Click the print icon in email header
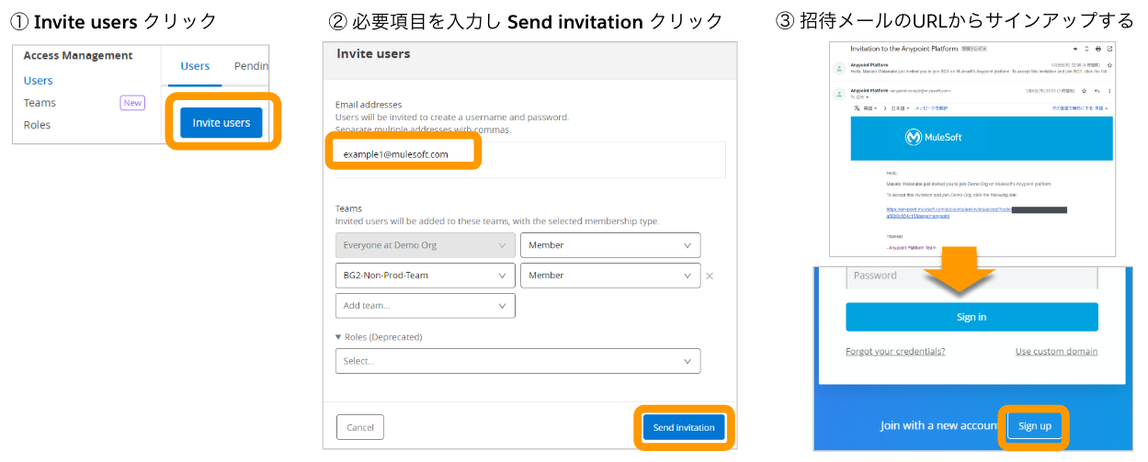The width and height of the screenshot is (1148, 462). [x=1098, y=49]
